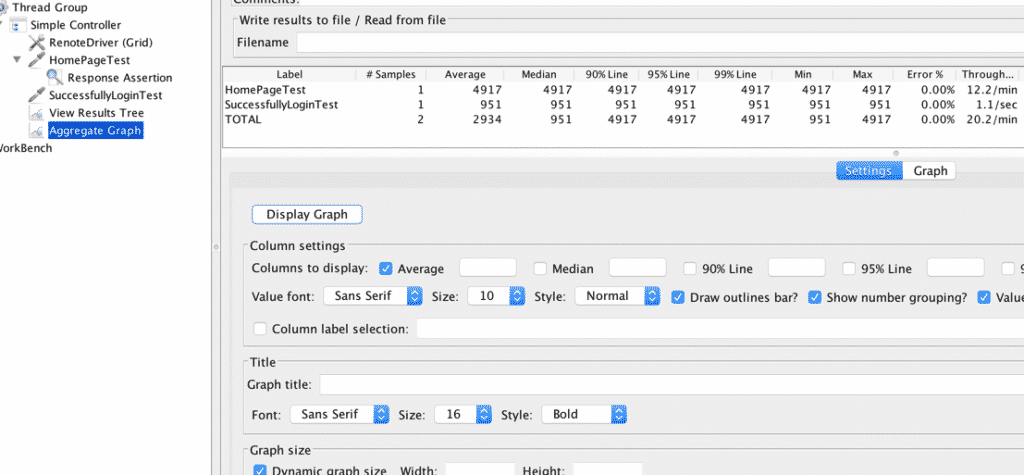This screenshot has width=1024, height=475.
Task: Click the View Results Tree icon
Action: point(37,113)
